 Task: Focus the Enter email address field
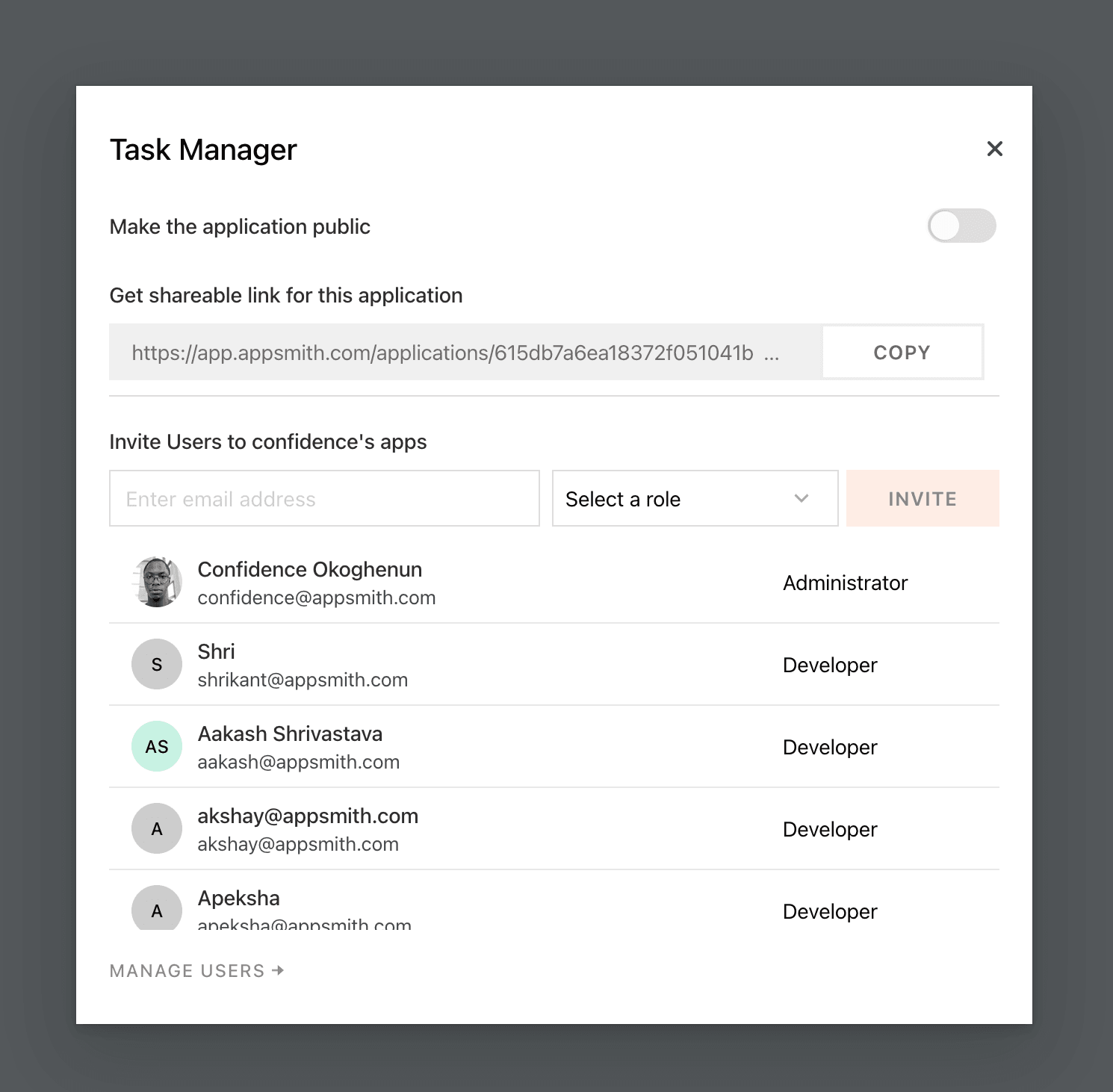[x=324, y=498]
